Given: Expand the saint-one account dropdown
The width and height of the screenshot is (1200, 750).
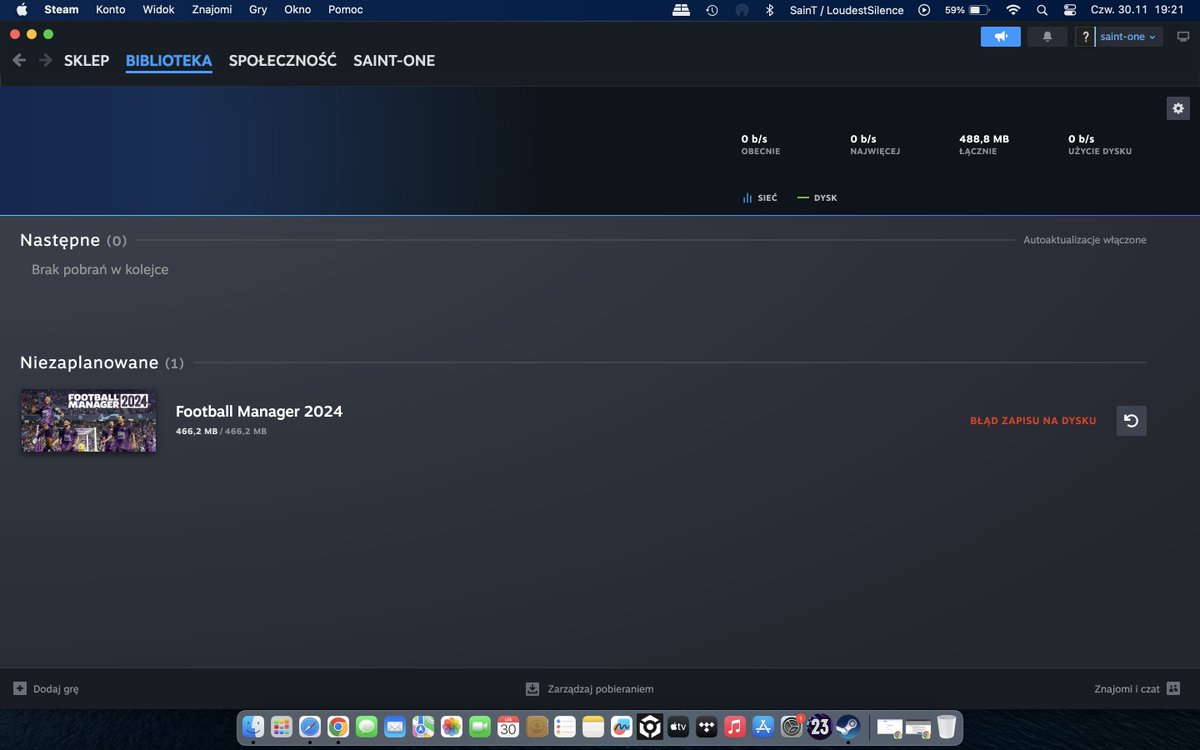Looking at the screenshot, I should point(1128,37).
